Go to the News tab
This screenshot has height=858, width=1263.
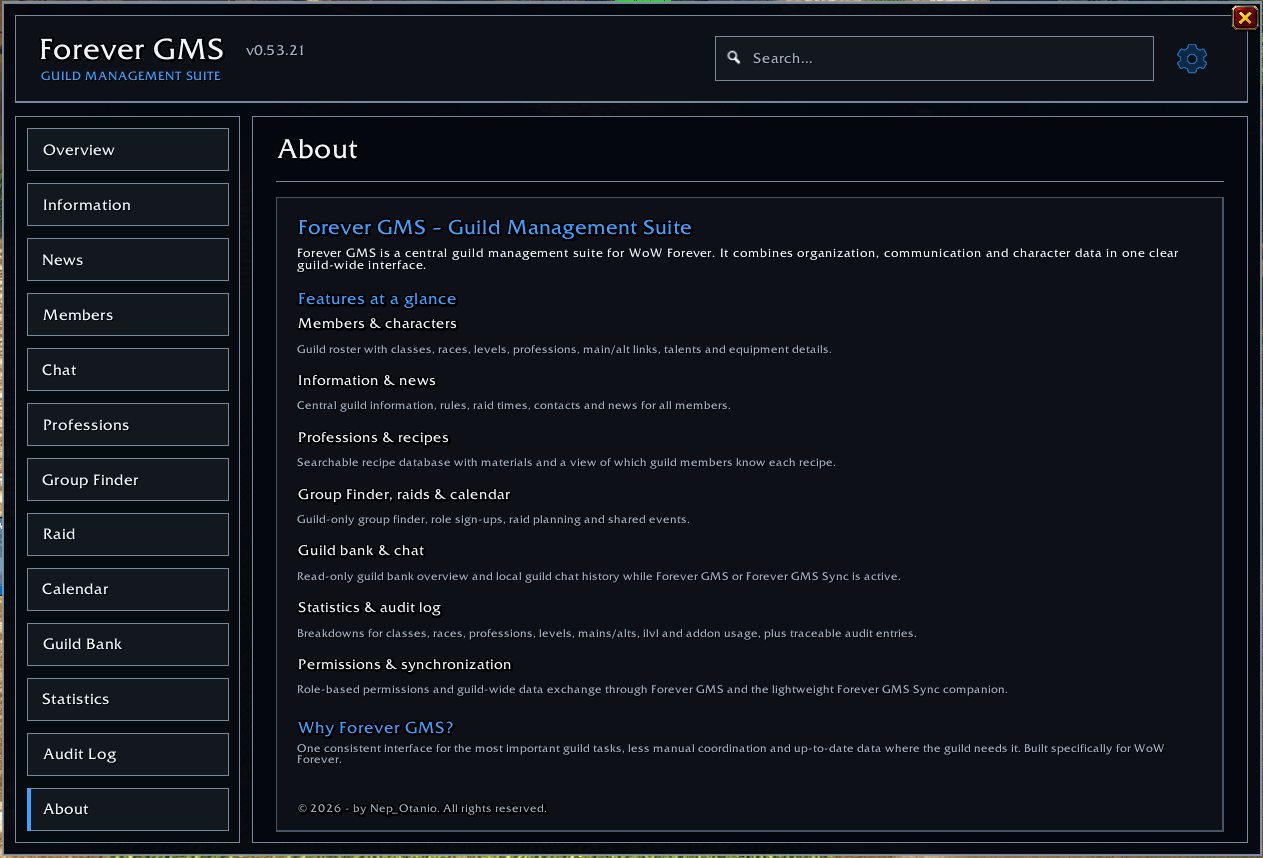tap(128, 260)
